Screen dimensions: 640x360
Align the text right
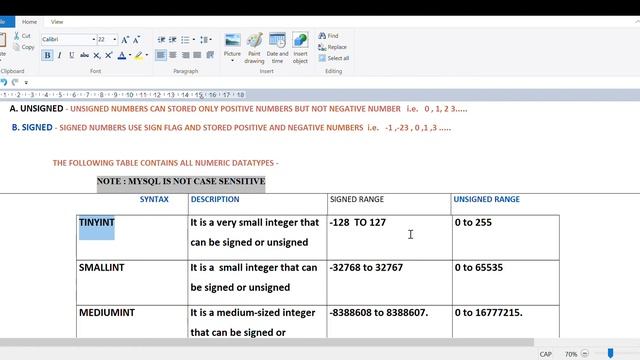coord(185,55)
